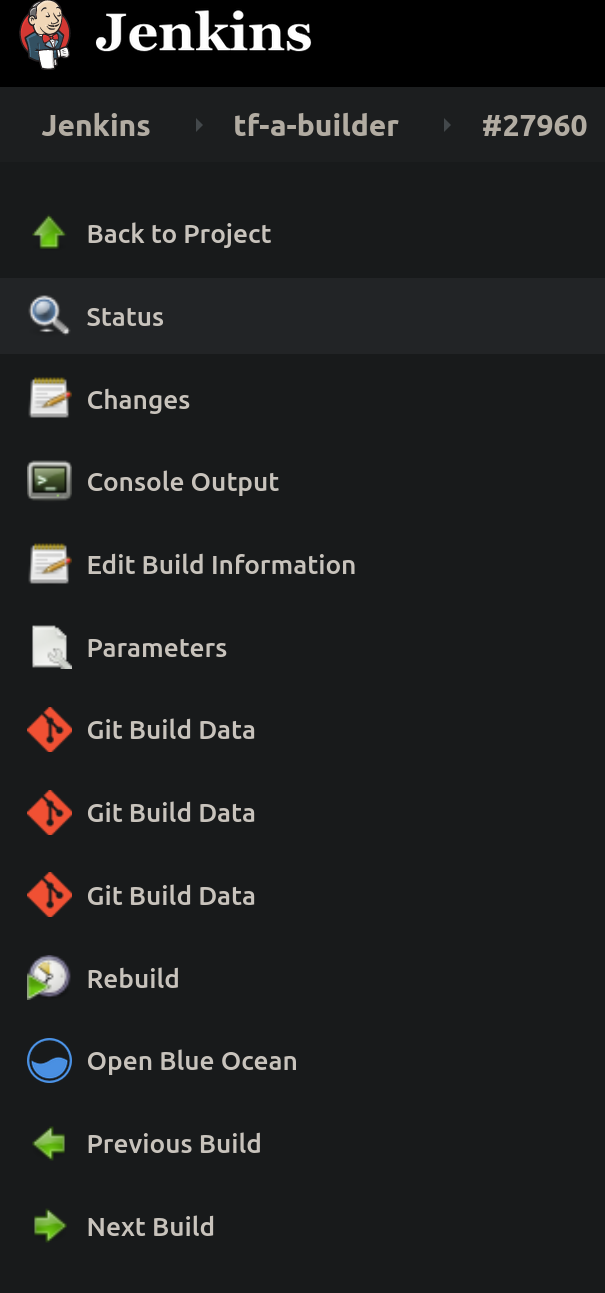Open the Parameters menu entry
605x1293 pixels.
157,648
